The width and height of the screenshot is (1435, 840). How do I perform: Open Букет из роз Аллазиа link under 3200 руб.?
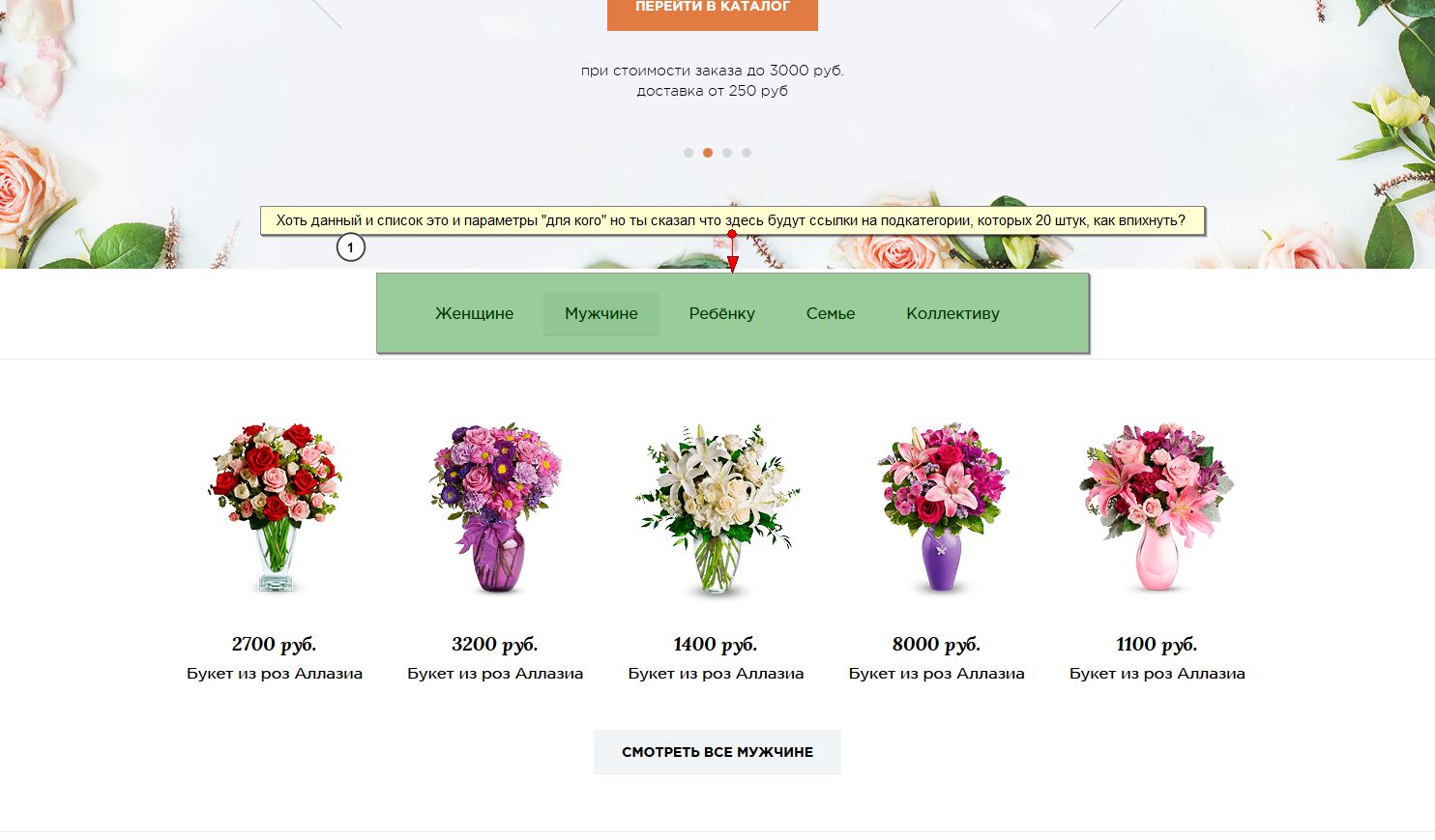[495, 674]
